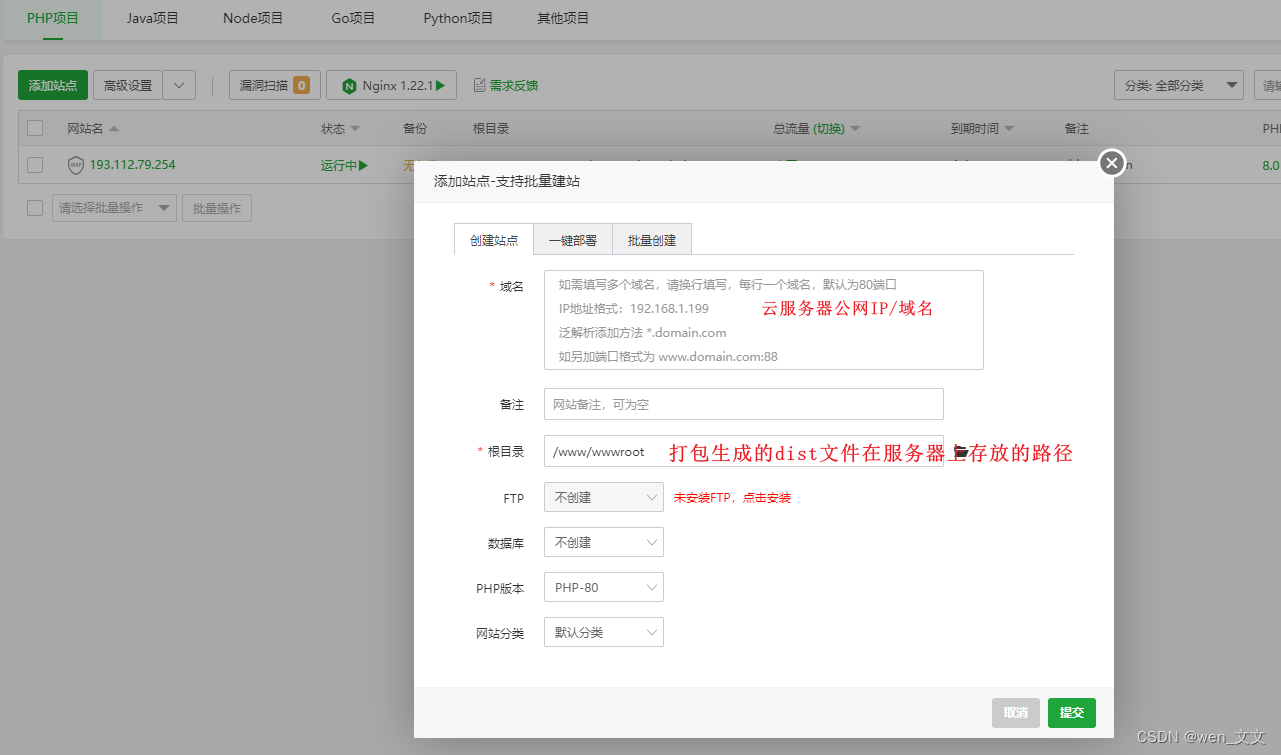Select the 一键部署 tab in dialog
The height and width of the screenshot is (755, 1281).
573,240
